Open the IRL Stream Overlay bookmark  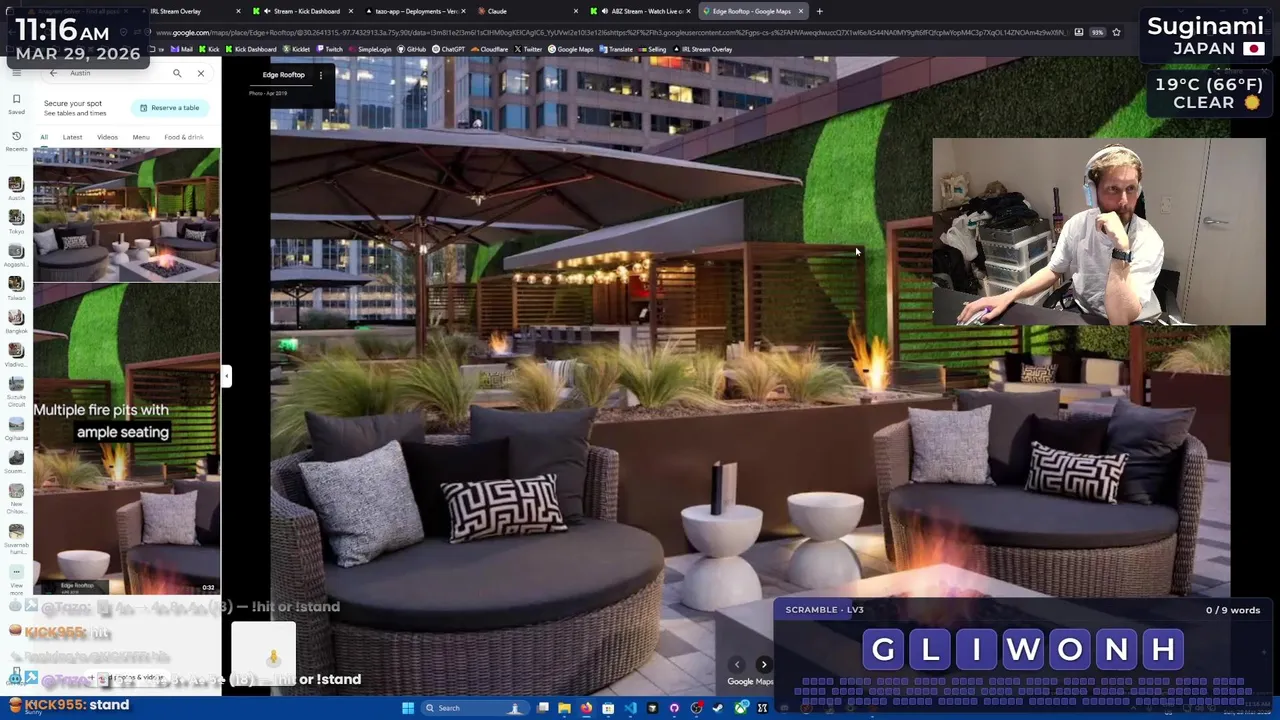coord(703,49)
